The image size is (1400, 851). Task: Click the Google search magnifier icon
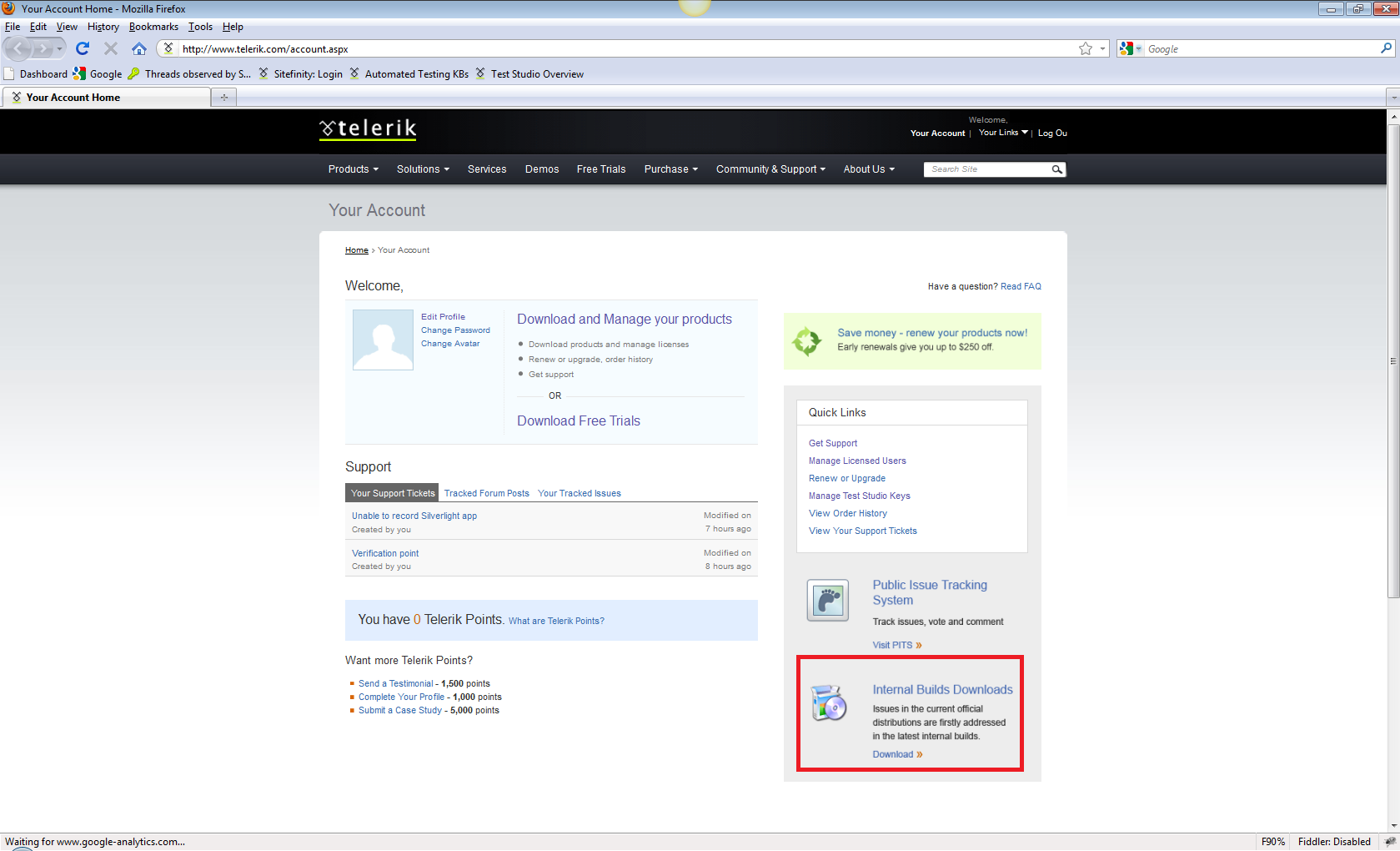(1387, 48)
